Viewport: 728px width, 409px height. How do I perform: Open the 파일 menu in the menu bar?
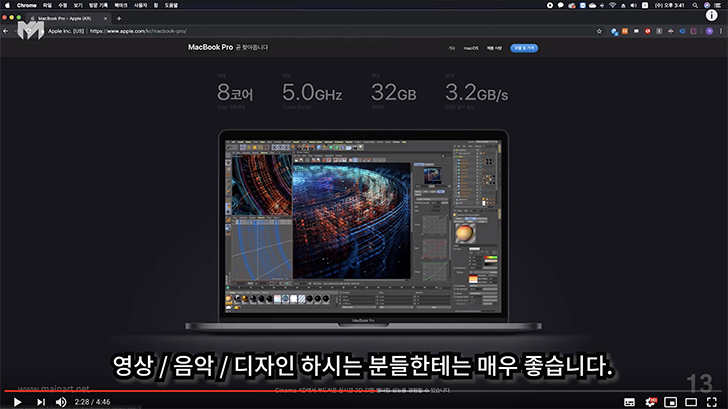pyautogui.click(x=47, y=5)
